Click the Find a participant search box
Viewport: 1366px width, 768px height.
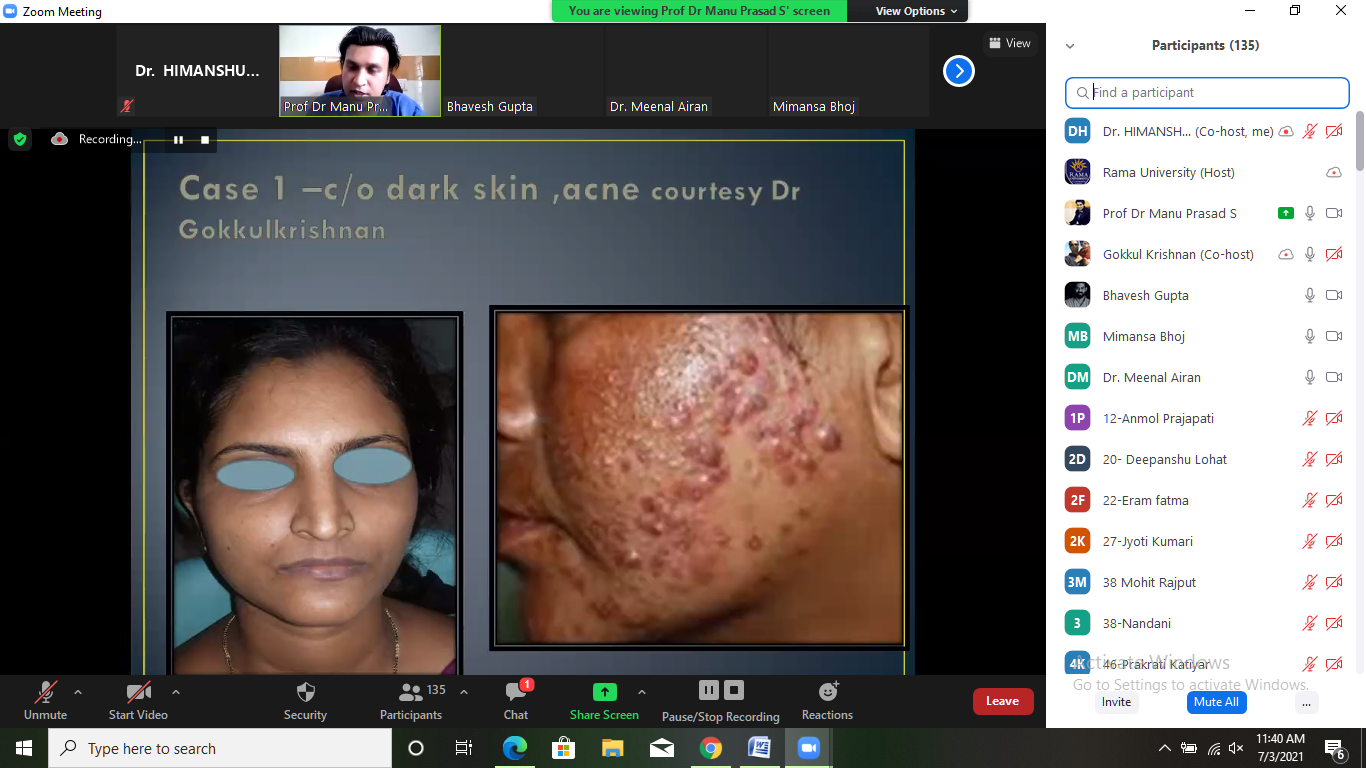click(1207, 92)
